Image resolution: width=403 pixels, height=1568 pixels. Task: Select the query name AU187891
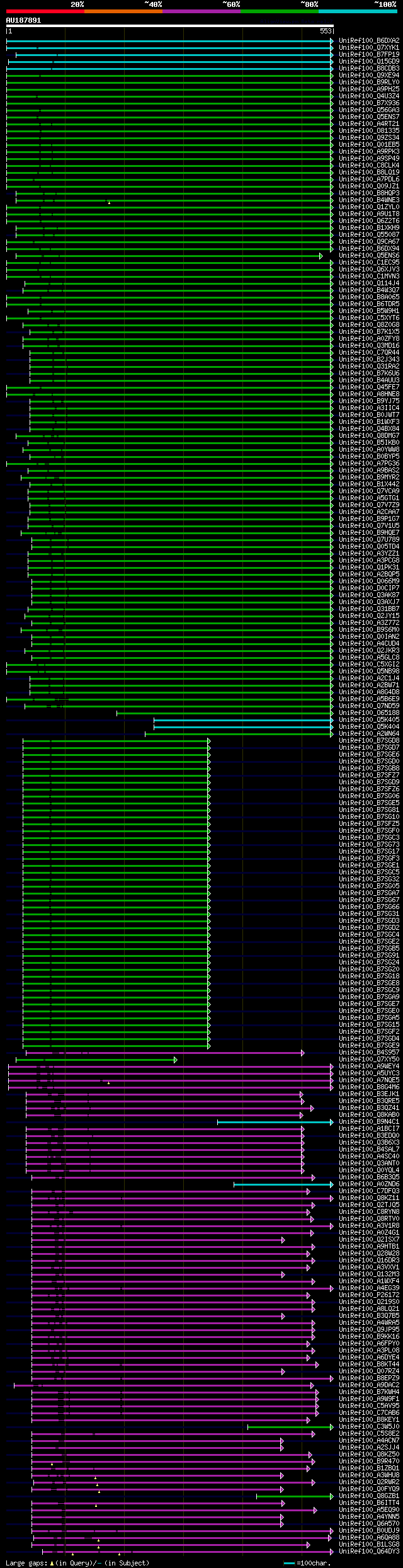click(23, 20)
